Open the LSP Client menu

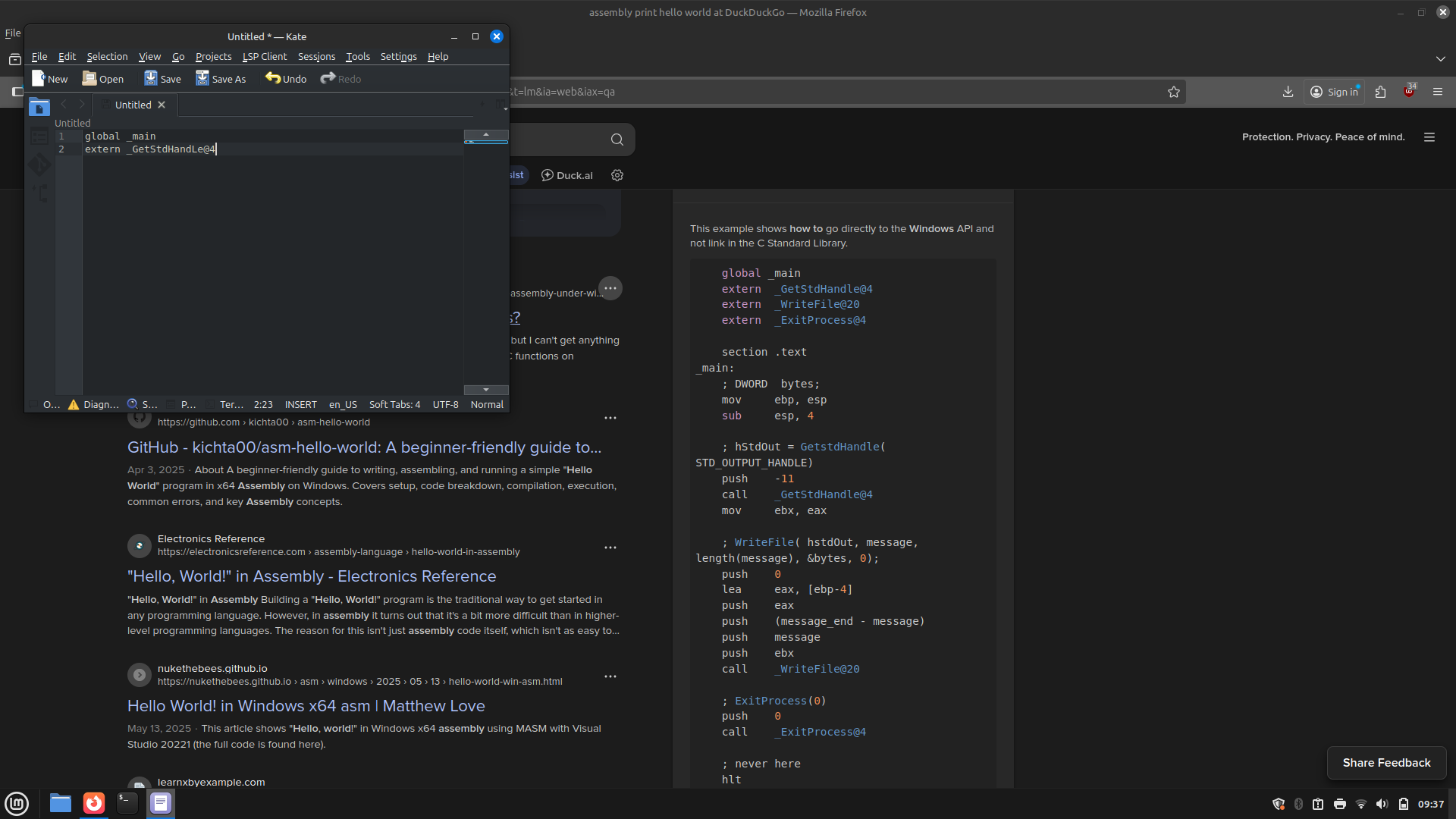[264, 57]
